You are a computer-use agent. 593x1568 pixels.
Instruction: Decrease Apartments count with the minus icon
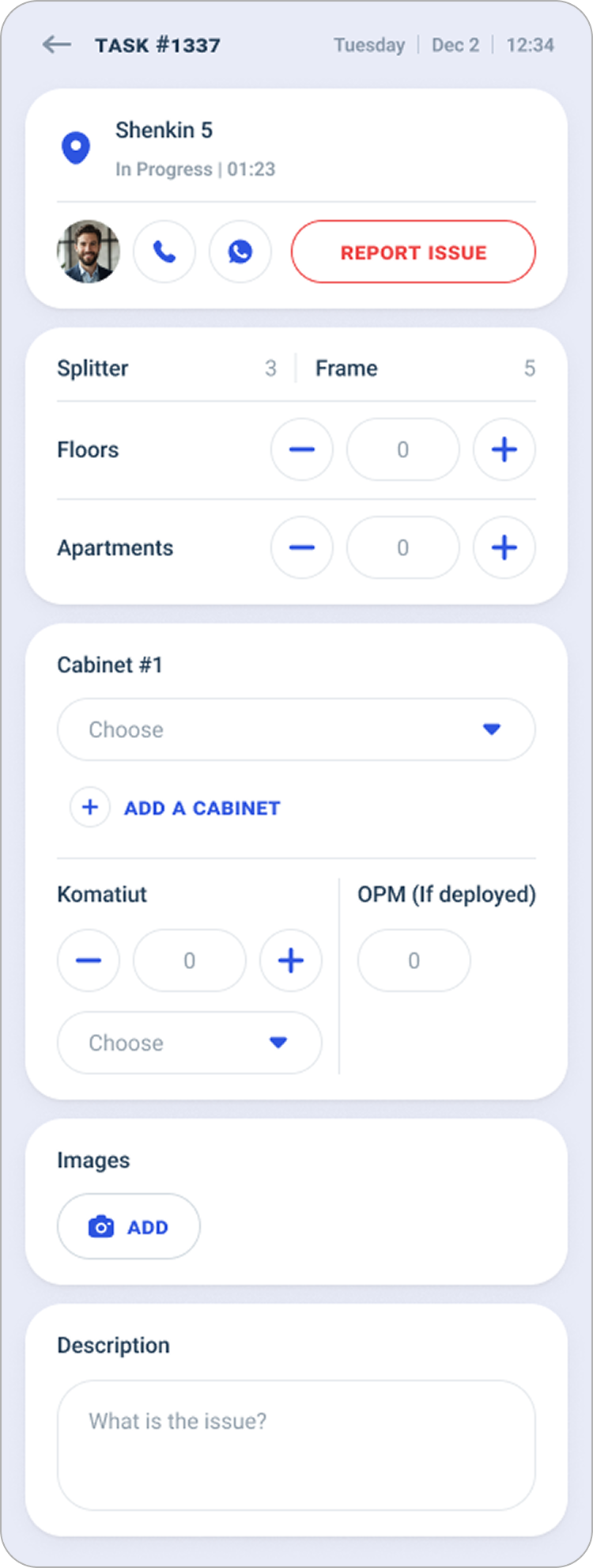click(302, 547)
